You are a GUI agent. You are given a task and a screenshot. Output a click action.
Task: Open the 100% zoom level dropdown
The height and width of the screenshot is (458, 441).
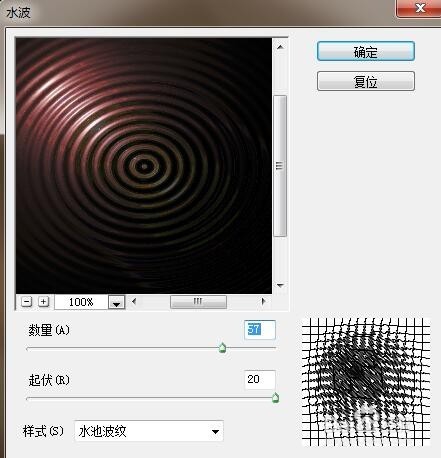[116, 302]
